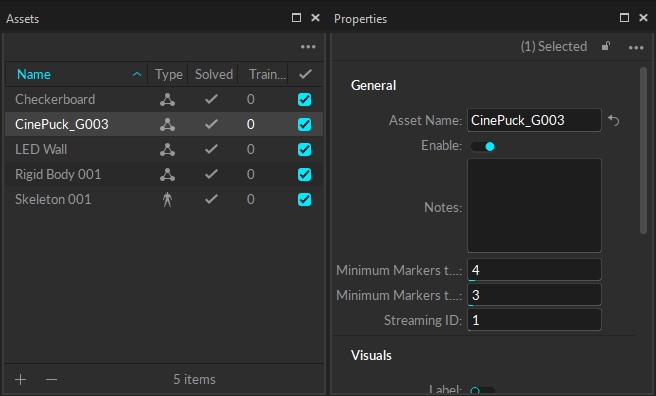
Task: Uncheck the Checkerboard asset checkbox
Action: 304,100
